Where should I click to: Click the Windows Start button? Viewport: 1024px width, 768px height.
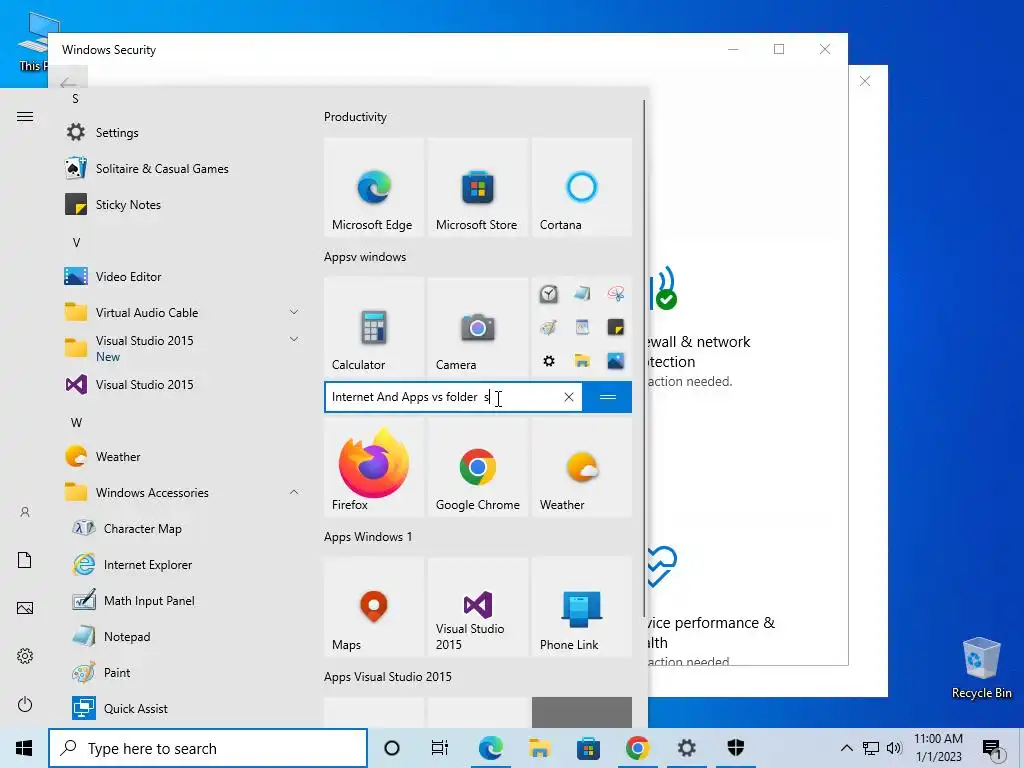[24, 748]
